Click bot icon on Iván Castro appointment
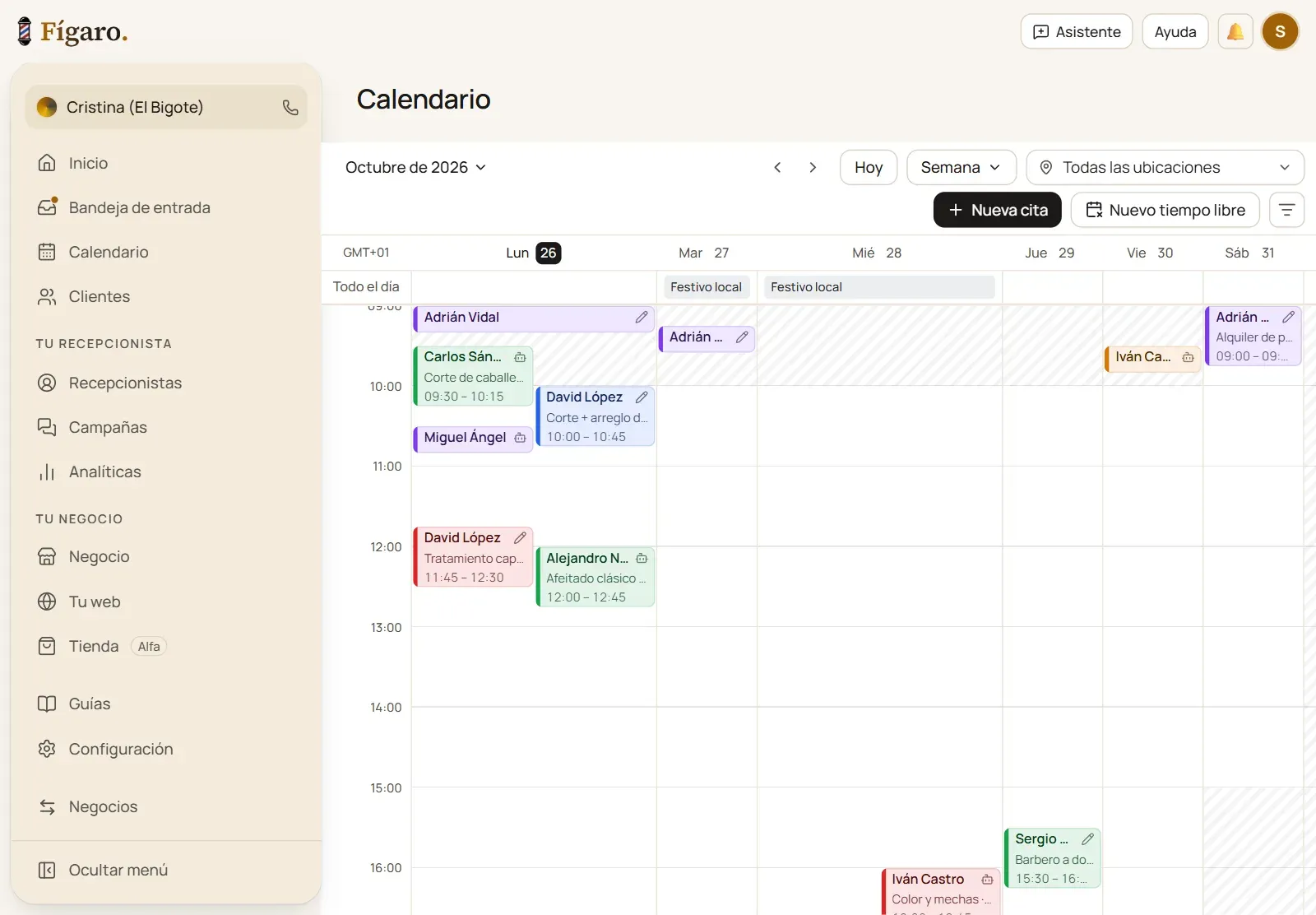This screenshot has width=1316, height=915. (987, 880)
